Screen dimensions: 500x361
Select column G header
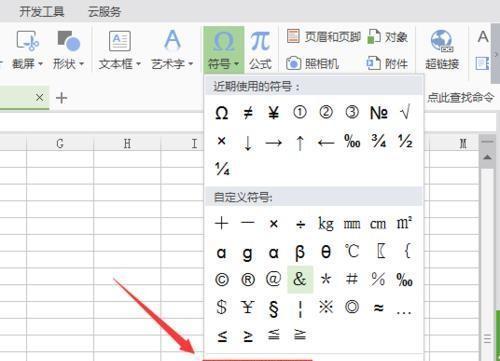(x=60, y=144)
